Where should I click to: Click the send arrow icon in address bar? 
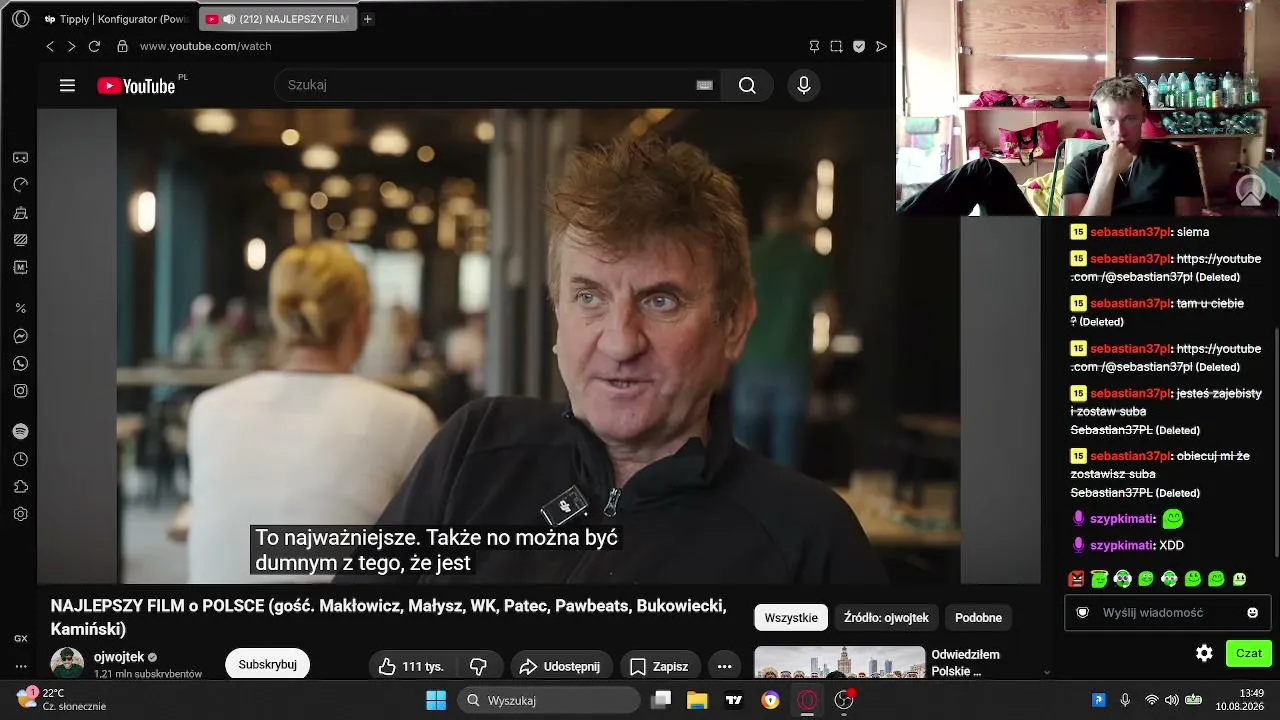(x=881, y=46)
